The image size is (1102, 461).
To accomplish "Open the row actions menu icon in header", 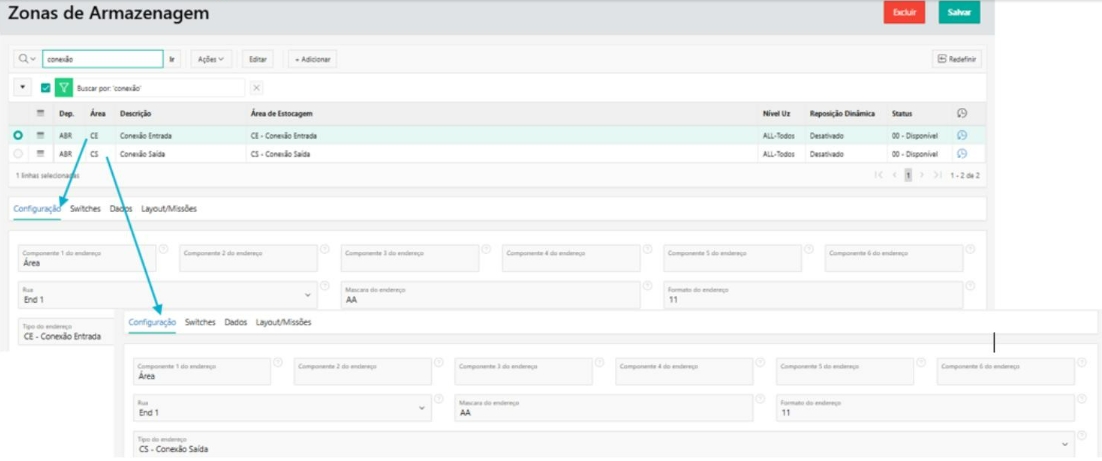I will click(41, 113).
